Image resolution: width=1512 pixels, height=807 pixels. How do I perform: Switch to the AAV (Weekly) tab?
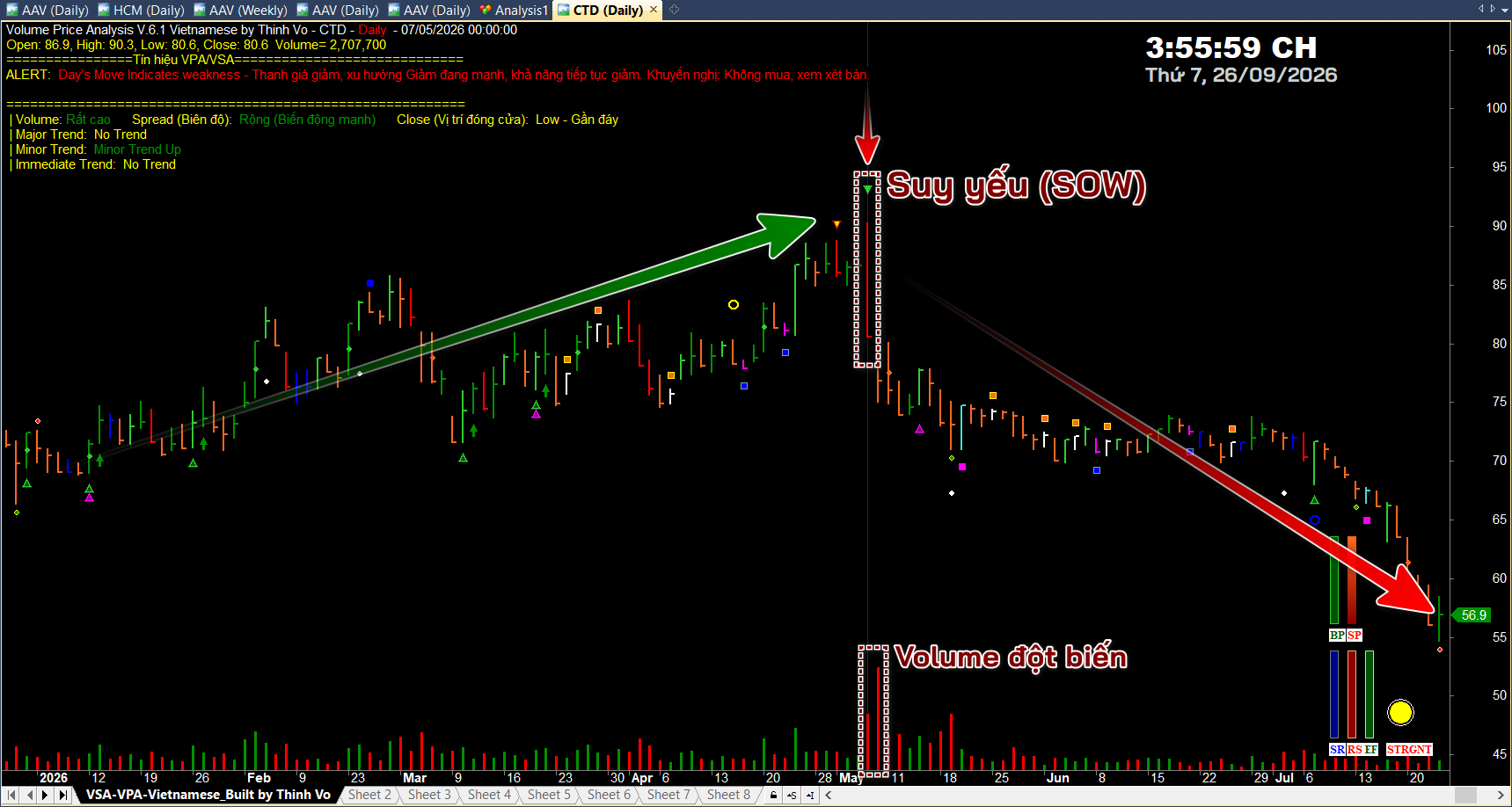(240, 10)
